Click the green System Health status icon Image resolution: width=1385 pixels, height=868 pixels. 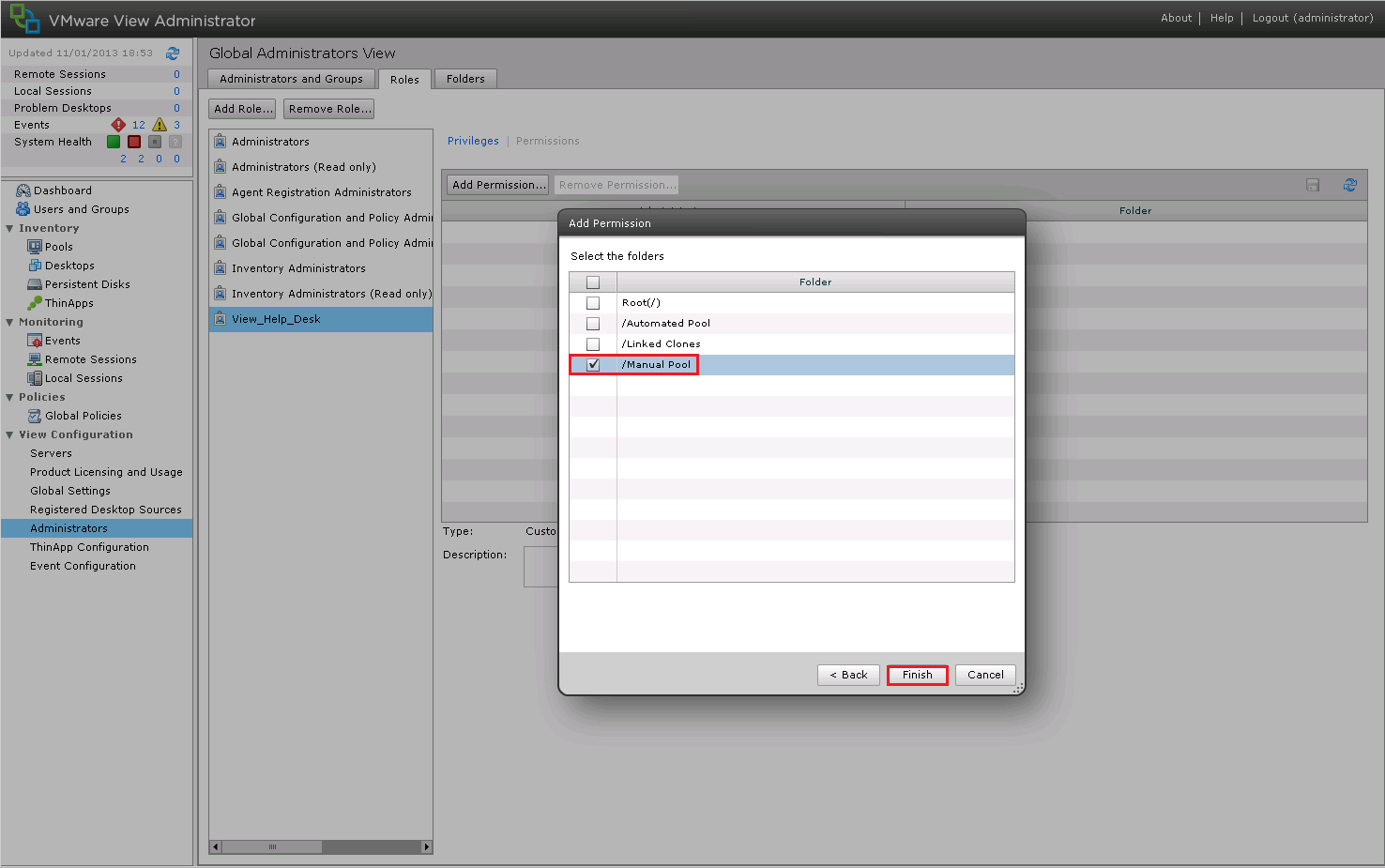(x=114, y=142)
